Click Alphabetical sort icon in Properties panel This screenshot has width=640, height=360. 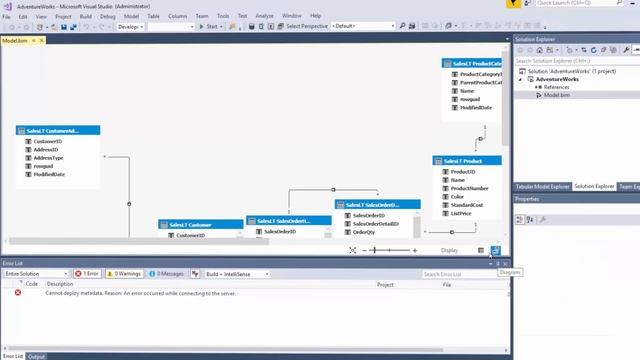(x=530, y=220)
